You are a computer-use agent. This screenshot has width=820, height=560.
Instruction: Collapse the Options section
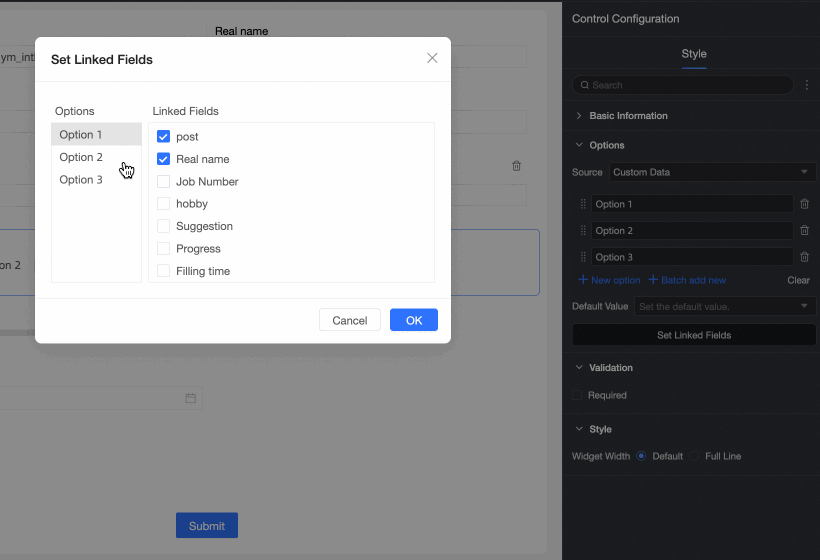pos(579,145)
